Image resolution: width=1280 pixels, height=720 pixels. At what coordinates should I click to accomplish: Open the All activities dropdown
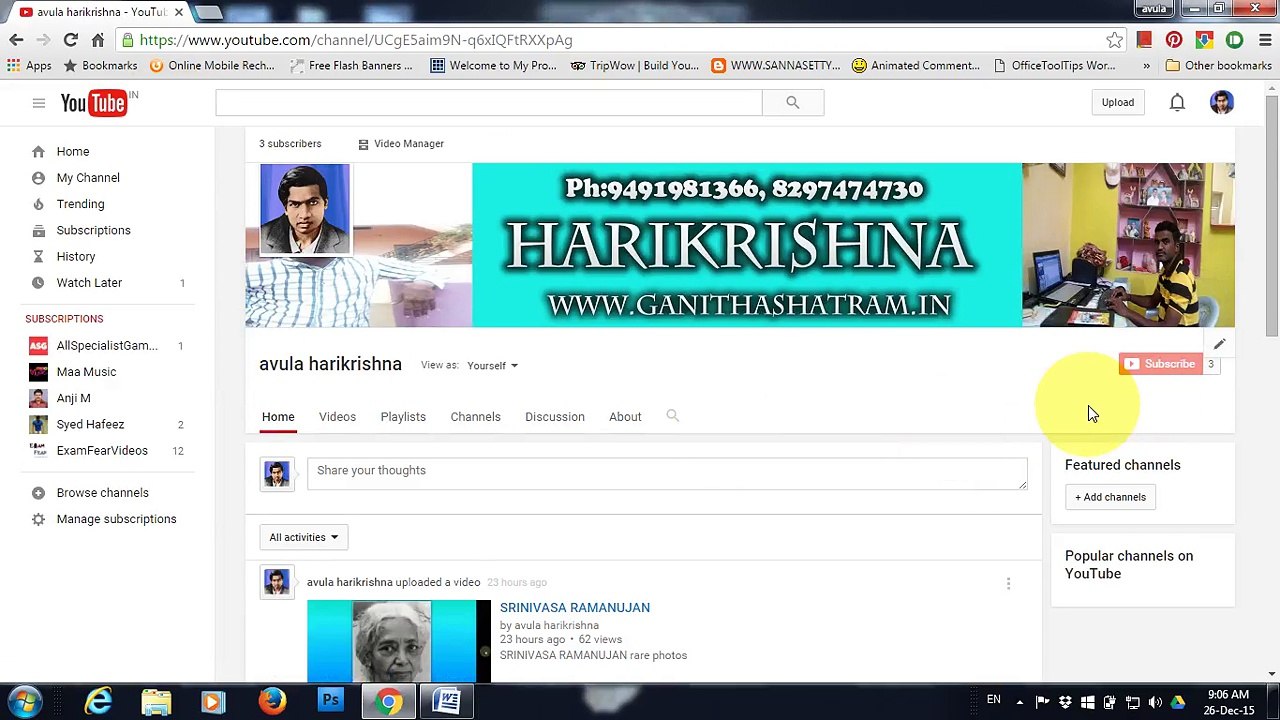304,537
